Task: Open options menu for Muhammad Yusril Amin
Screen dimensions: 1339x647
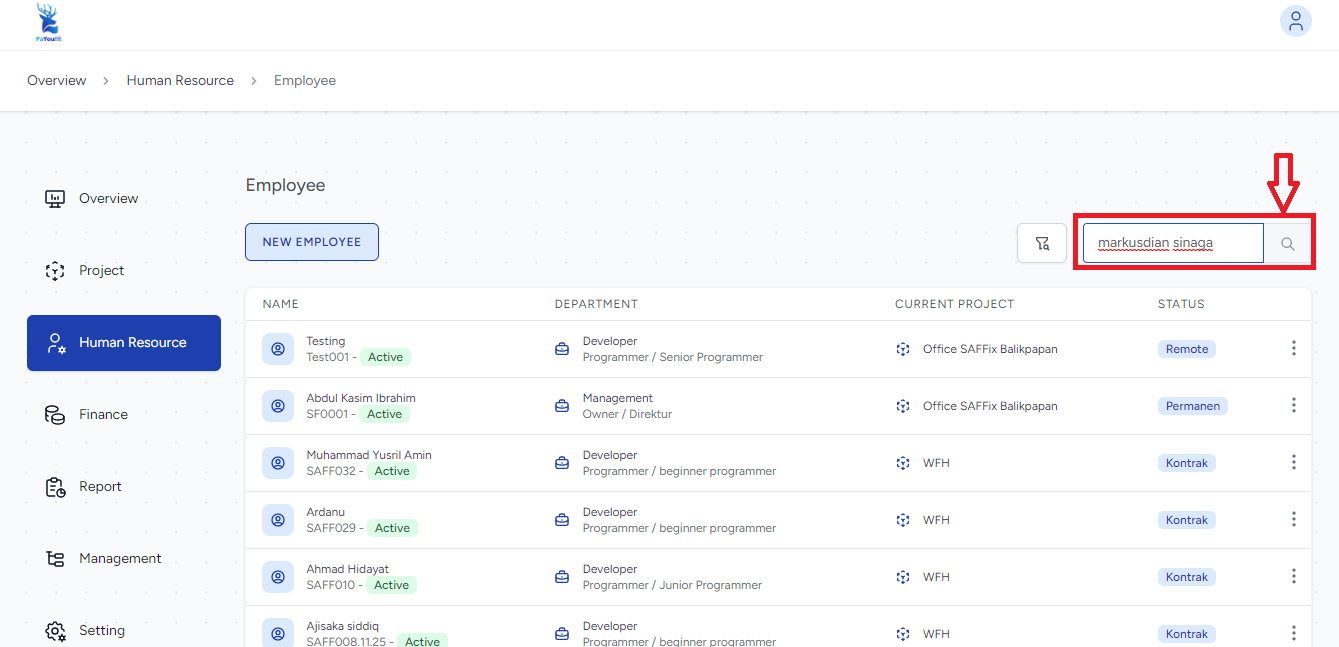Action: pos(1293,462)
